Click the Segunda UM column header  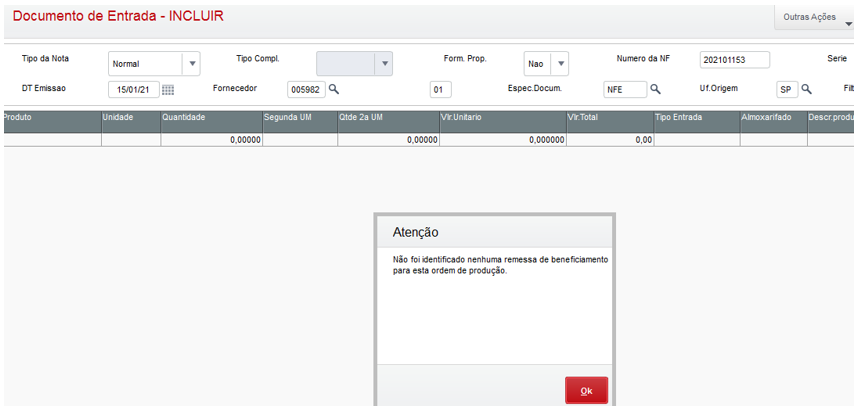(x=300, y=122)
